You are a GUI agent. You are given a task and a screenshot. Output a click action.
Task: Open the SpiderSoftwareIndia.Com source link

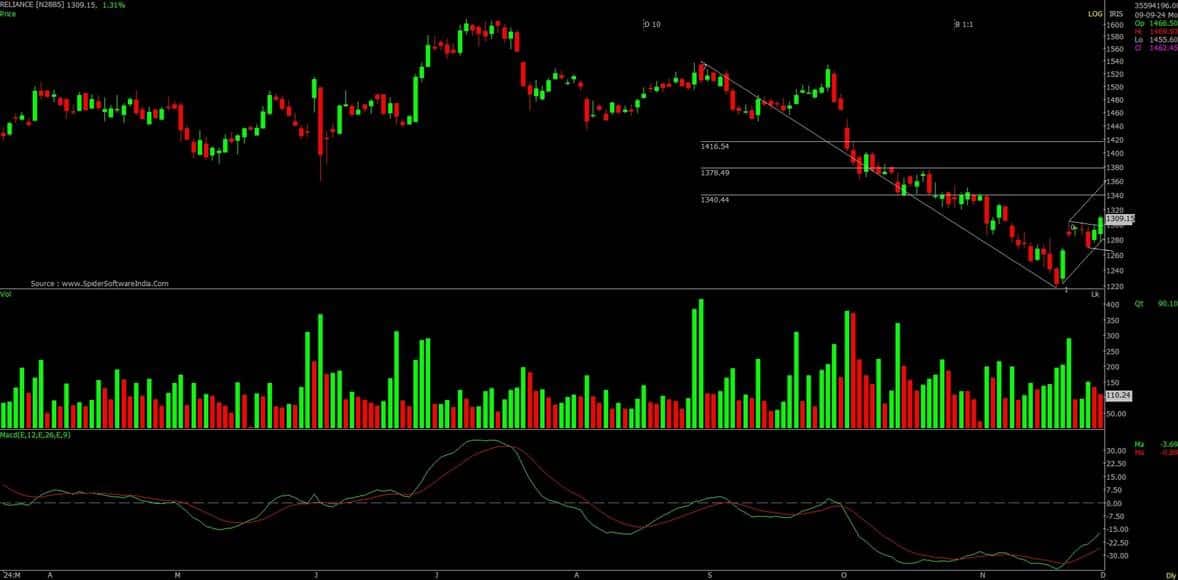tap(99, 284)
